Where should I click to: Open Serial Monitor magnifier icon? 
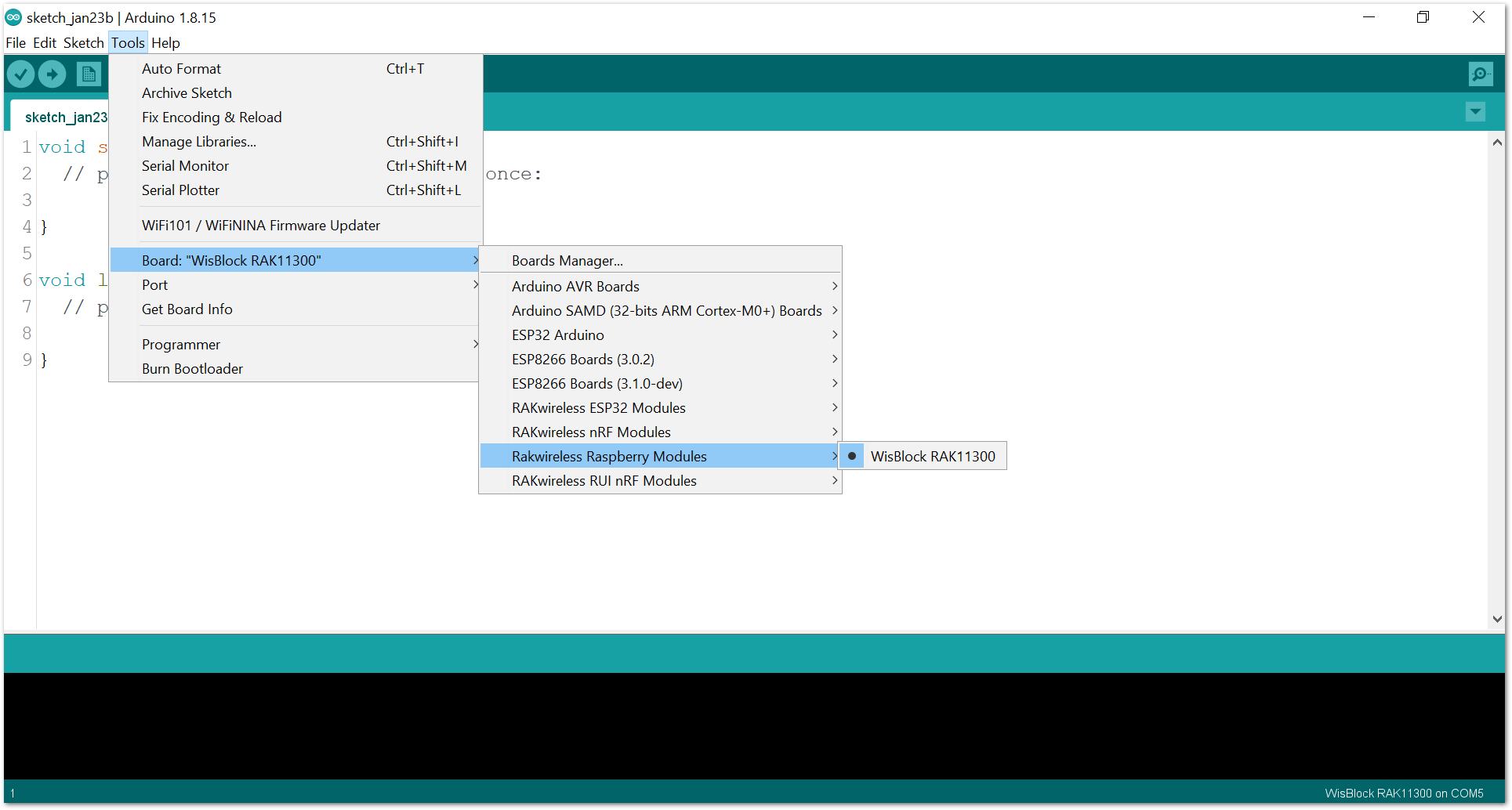click(x=1480, y=74)
